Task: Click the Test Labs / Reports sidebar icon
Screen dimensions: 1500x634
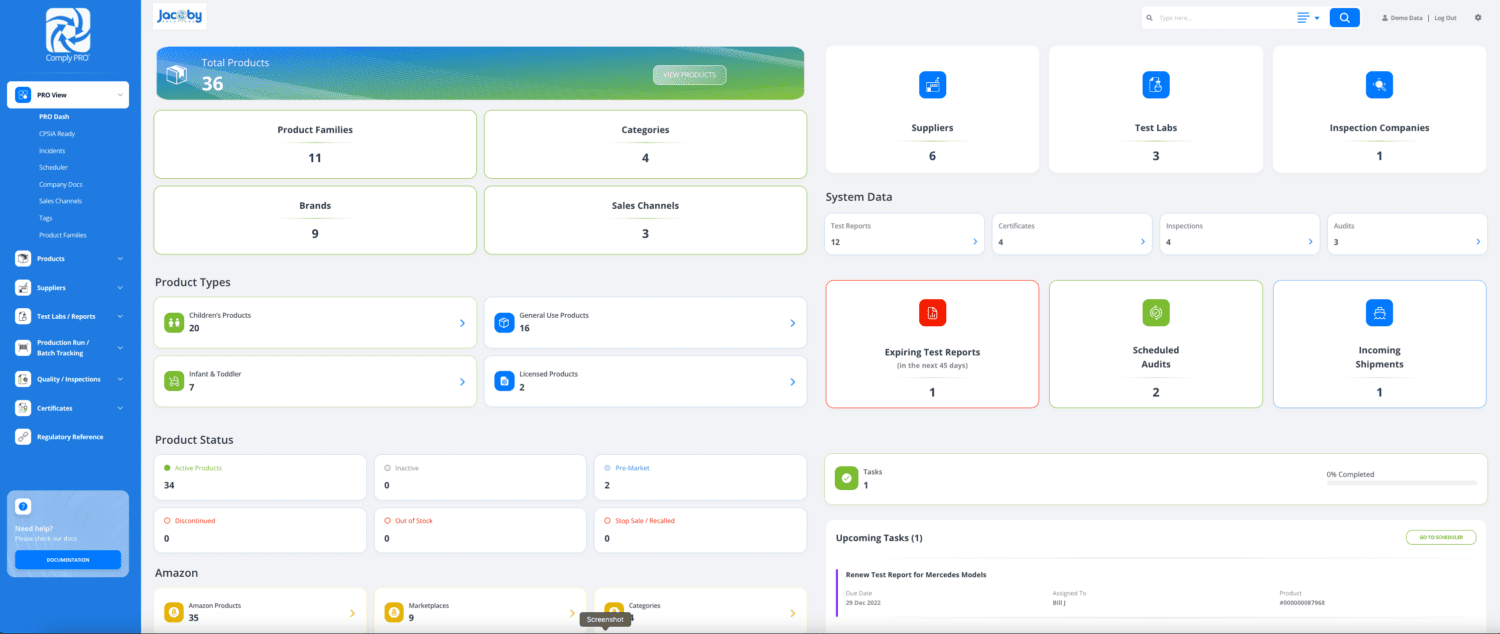Action: tap(21, 316)
